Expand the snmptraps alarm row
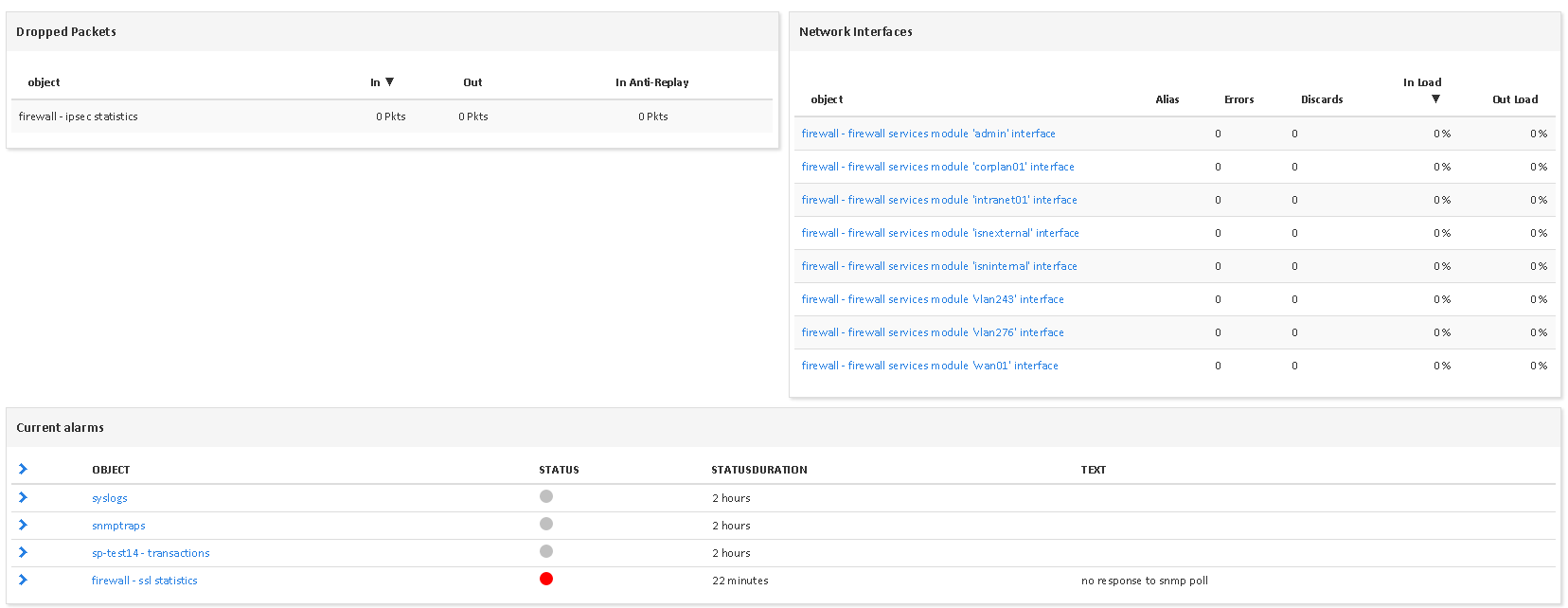The height and width of the screenshot is (608, 1568). pos(23,525)
